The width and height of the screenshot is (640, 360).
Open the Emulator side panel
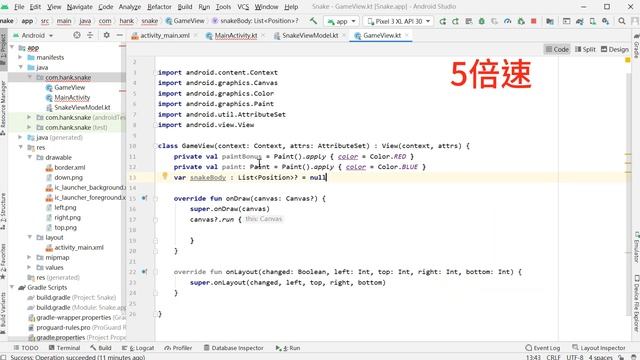point(636,247)
